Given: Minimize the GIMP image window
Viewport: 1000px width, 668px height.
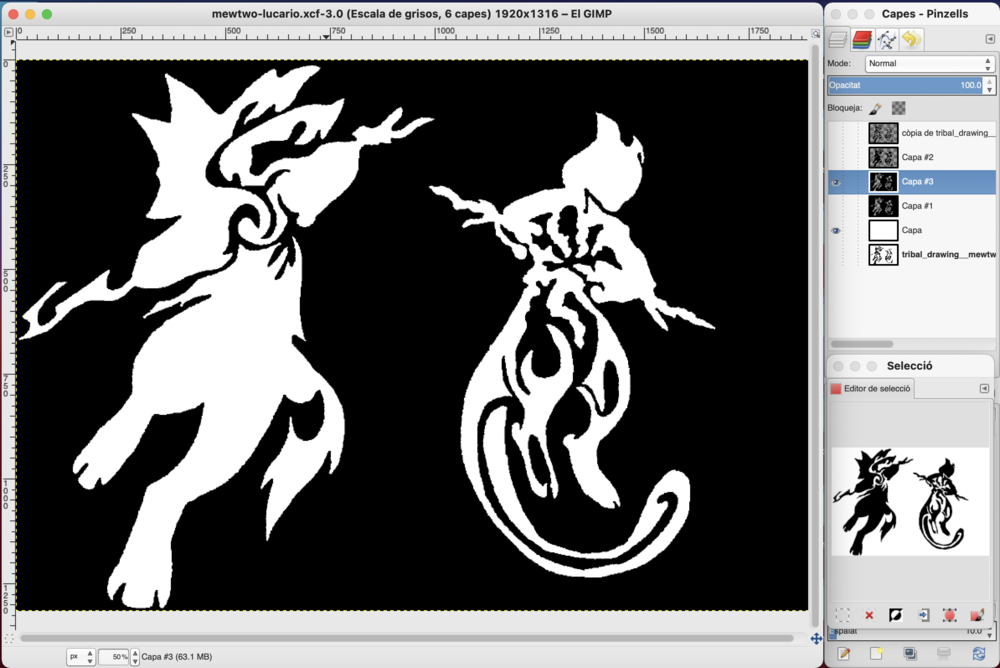Looking at the screenshot, I should point(30,13).
